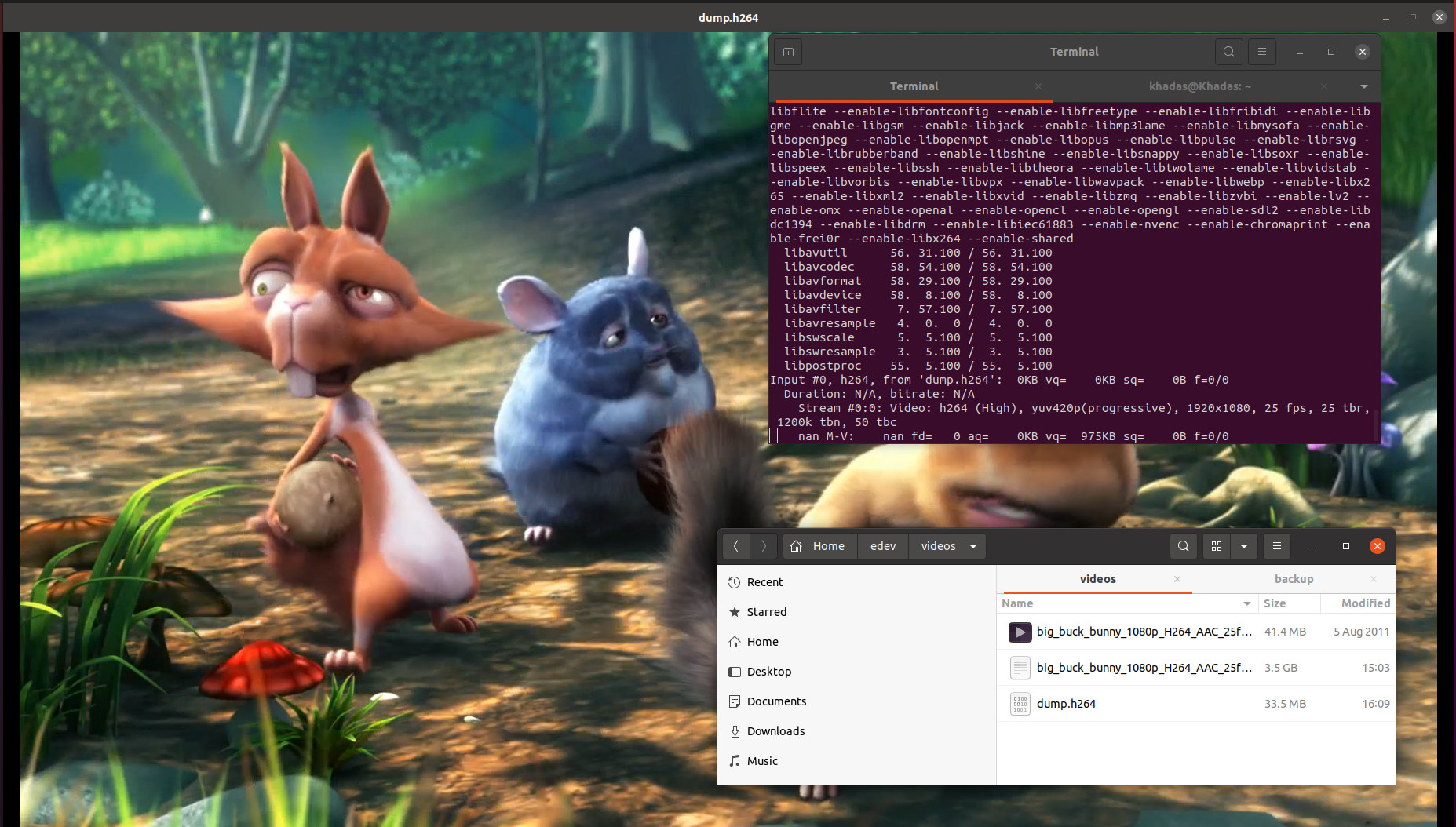The width and height of the screenshot is (1456, 827).
Task: Open file manager hamburger menu
Action: click(x=1277, y=546)
